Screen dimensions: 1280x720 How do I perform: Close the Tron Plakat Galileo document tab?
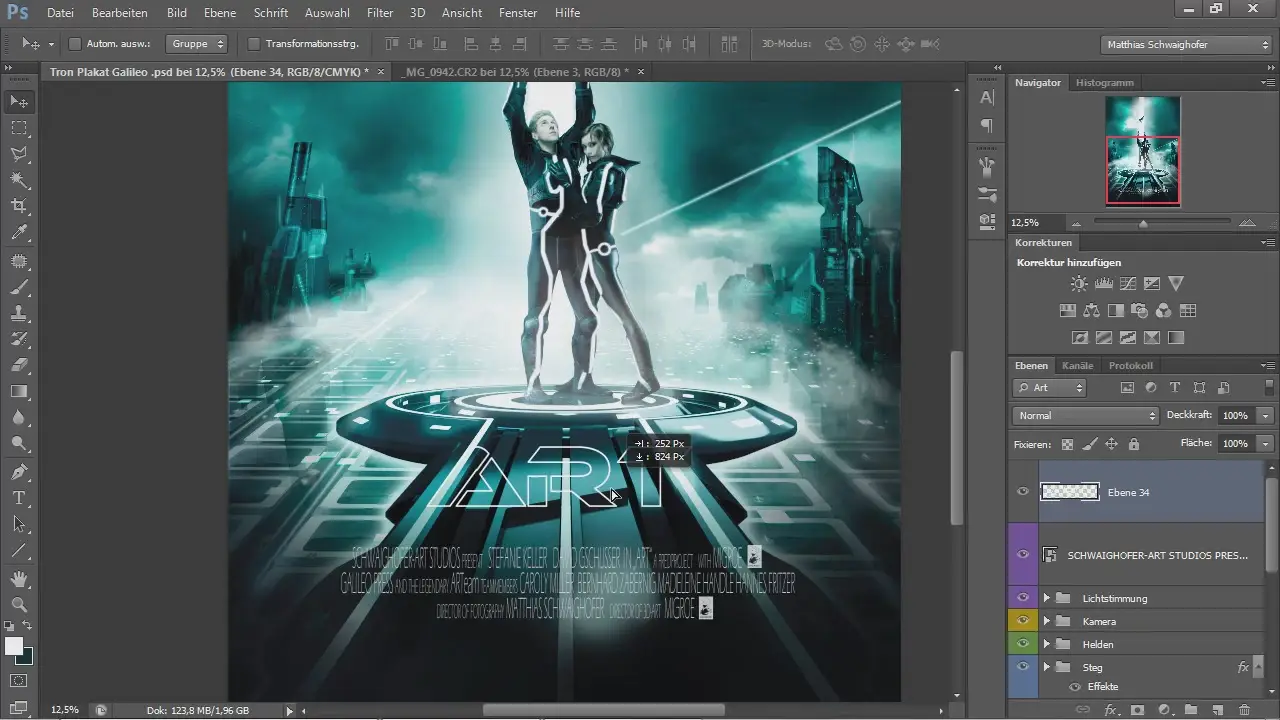pyautogui.click(x=381, y=72)
